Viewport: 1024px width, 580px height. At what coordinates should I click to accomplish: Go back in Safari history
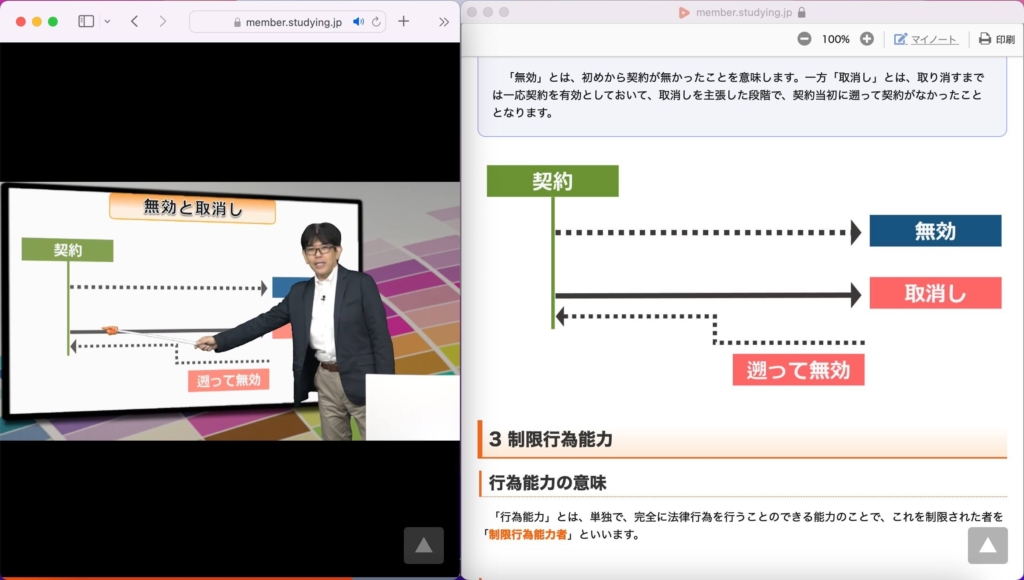(135, 22)
